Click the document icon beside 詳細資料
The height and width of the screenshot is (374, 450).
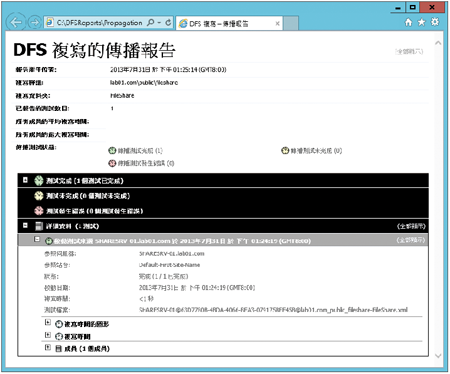39,226
